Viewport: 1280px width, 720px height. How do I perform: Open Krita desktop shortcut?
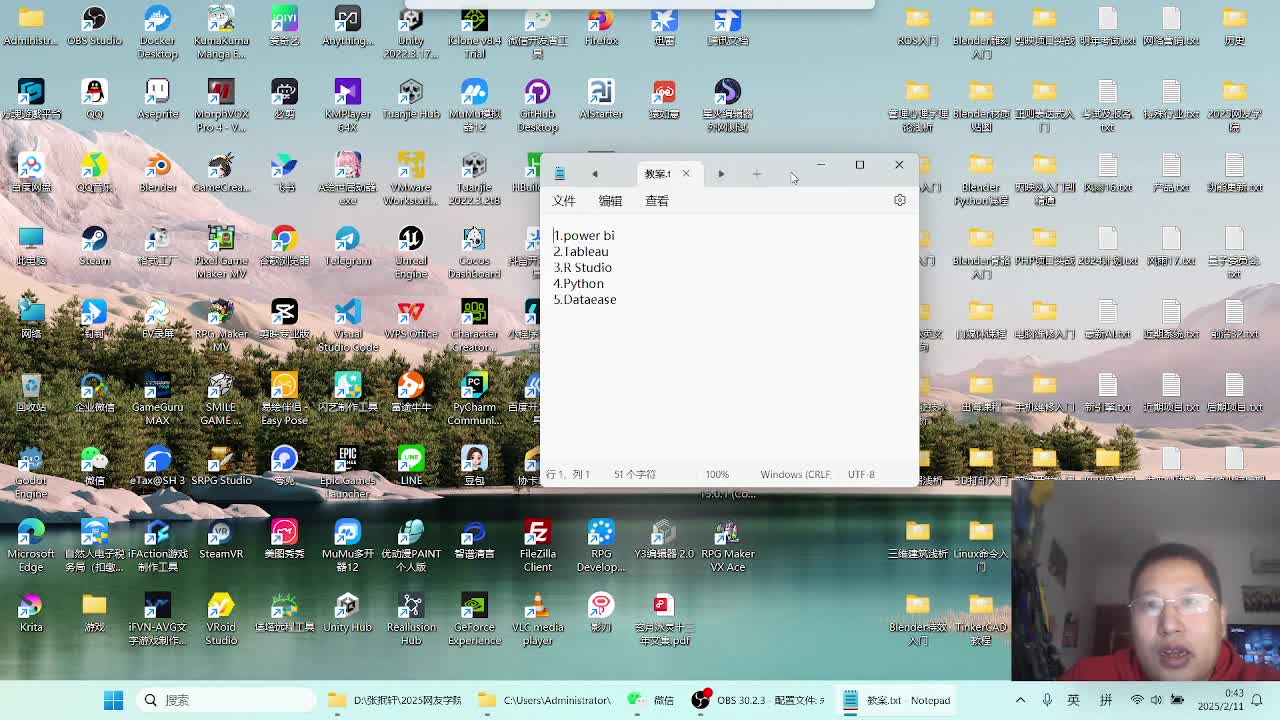31,611
